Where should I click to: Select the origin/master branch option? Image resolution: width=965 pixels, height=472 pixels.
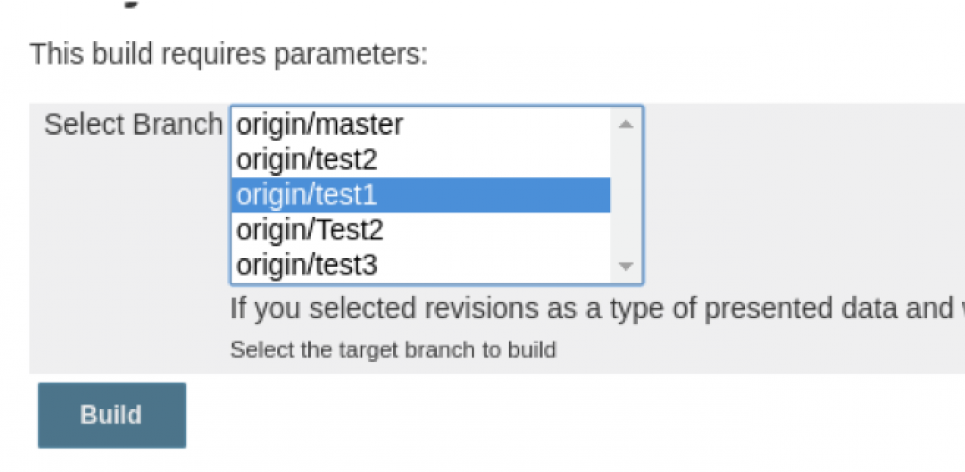coord(320,125)
